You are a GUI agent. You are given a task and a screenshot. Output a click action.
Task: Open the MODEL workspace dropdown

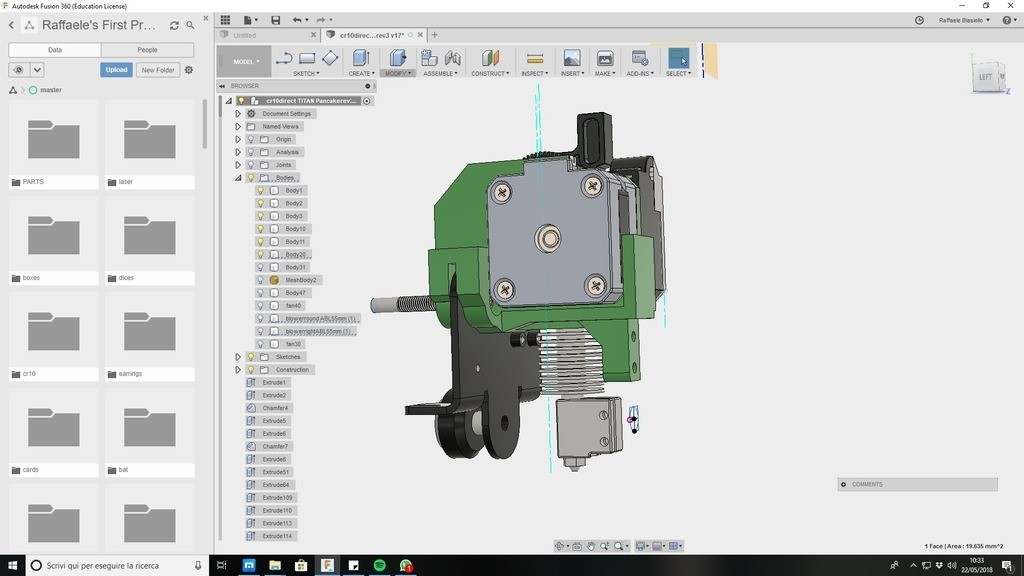[245, 61]
